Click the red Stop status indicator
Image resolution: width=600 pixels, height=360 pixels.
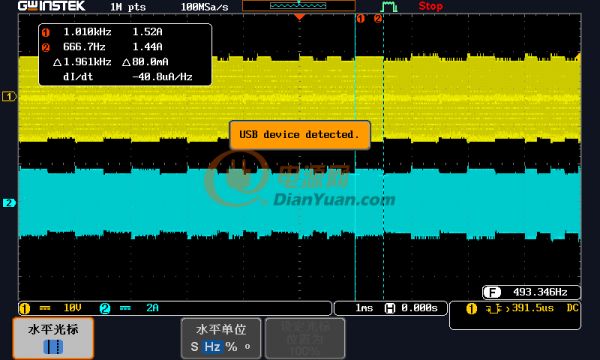click(430, 6)
